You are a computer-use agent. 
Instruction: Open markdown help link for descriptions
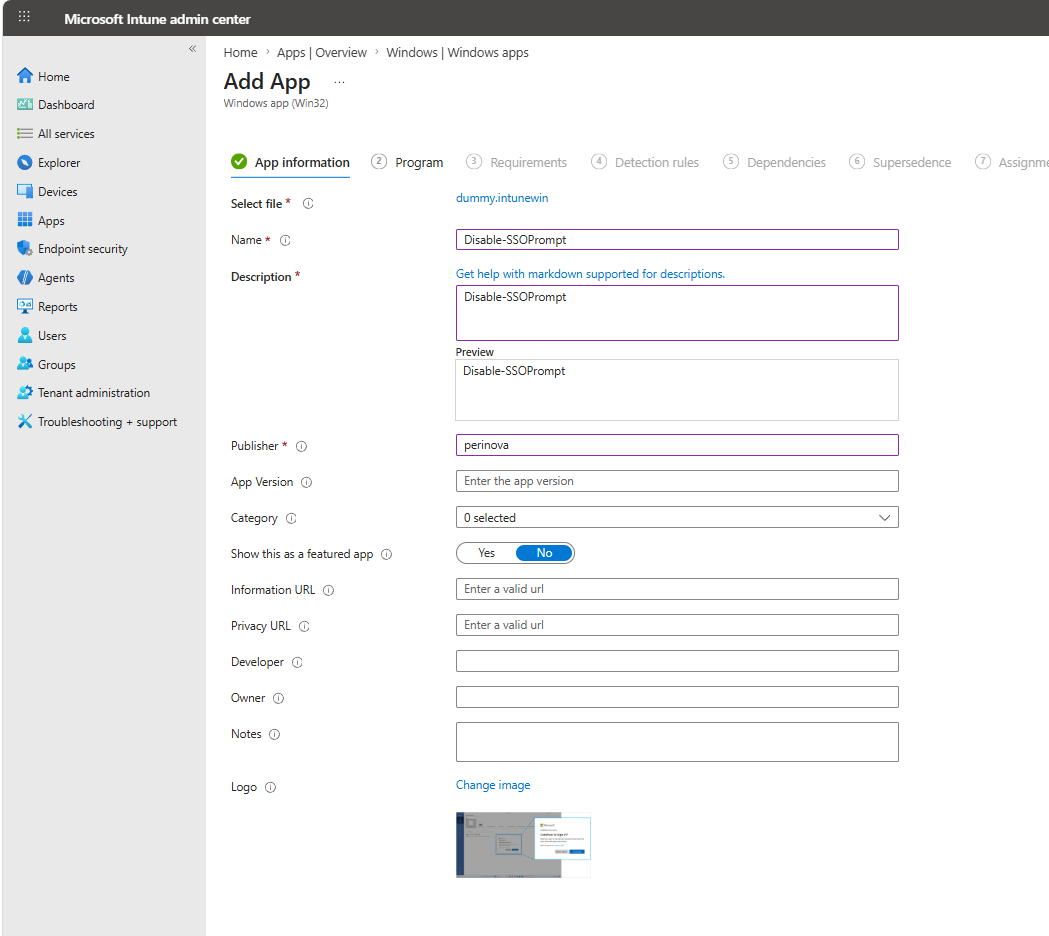click(590, 274)
